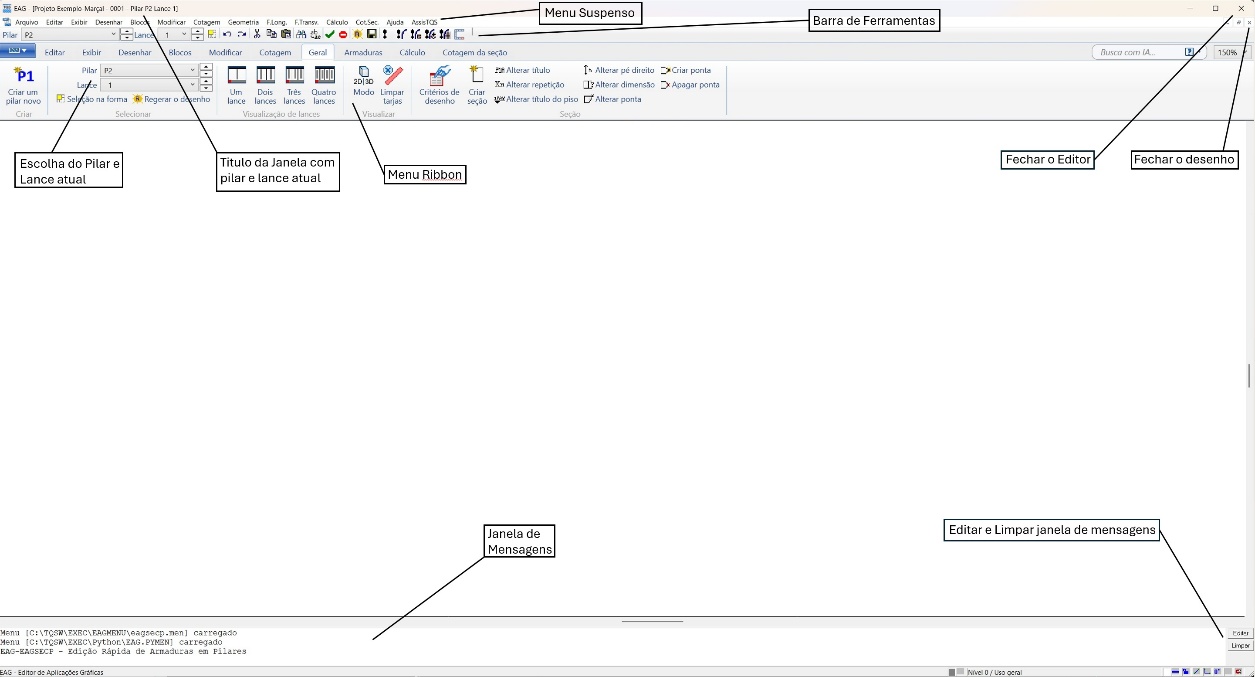Click diagonal line icon in status bar
The height and width of the screenshot is (677, 1255).
click(x=1197, y=672)
